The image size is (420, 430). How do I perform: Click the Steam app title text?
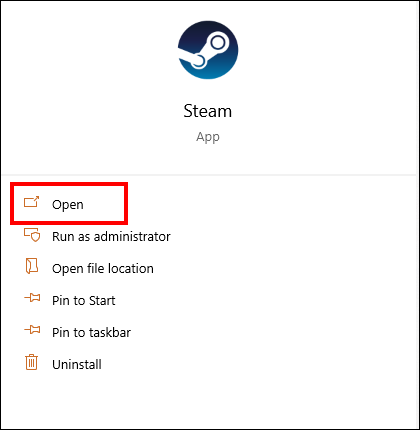(x=208, y=111)
